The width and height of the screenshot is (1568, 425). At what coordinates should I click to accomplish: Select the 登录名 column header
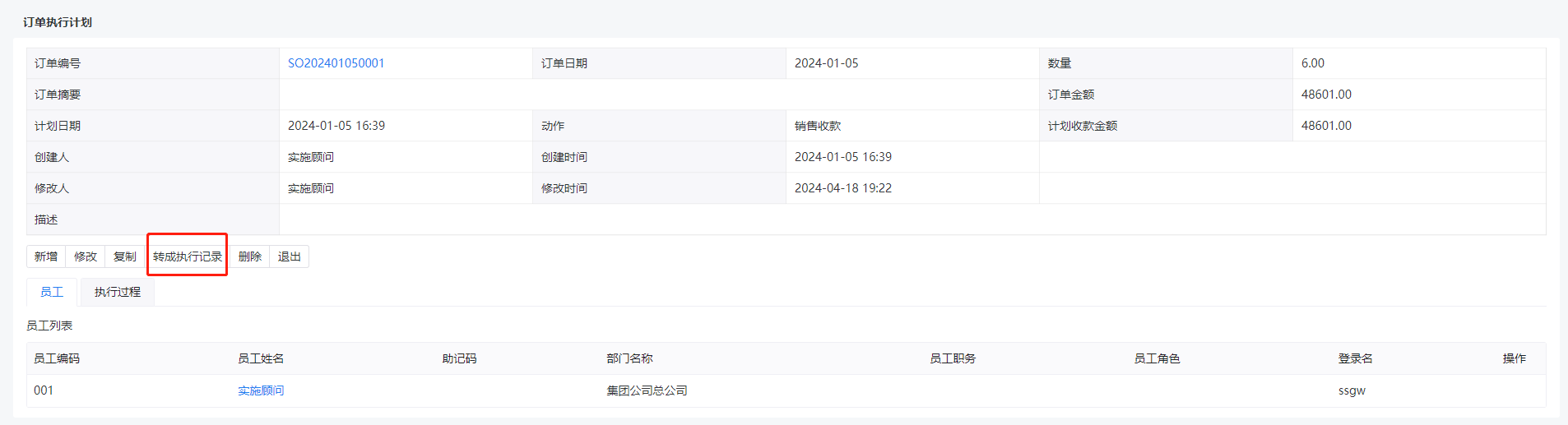point(1355,358)
